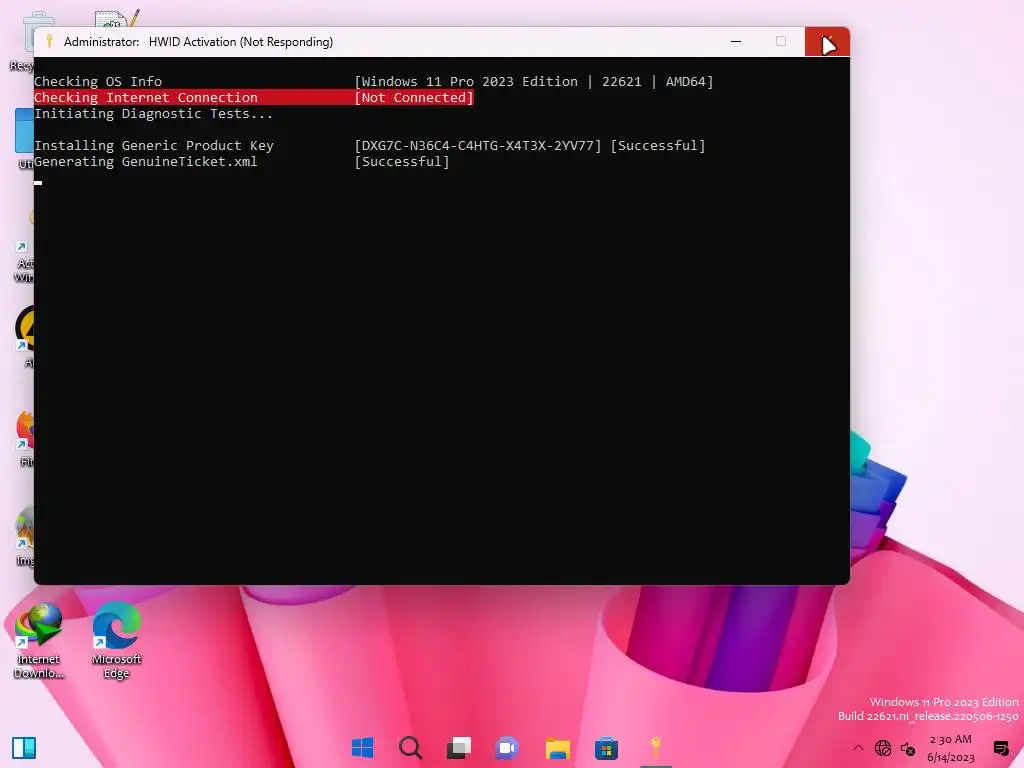This screenshot has width=1024, height=768.
Task: Open the Windows Start menu
Action: coord(362,747)
